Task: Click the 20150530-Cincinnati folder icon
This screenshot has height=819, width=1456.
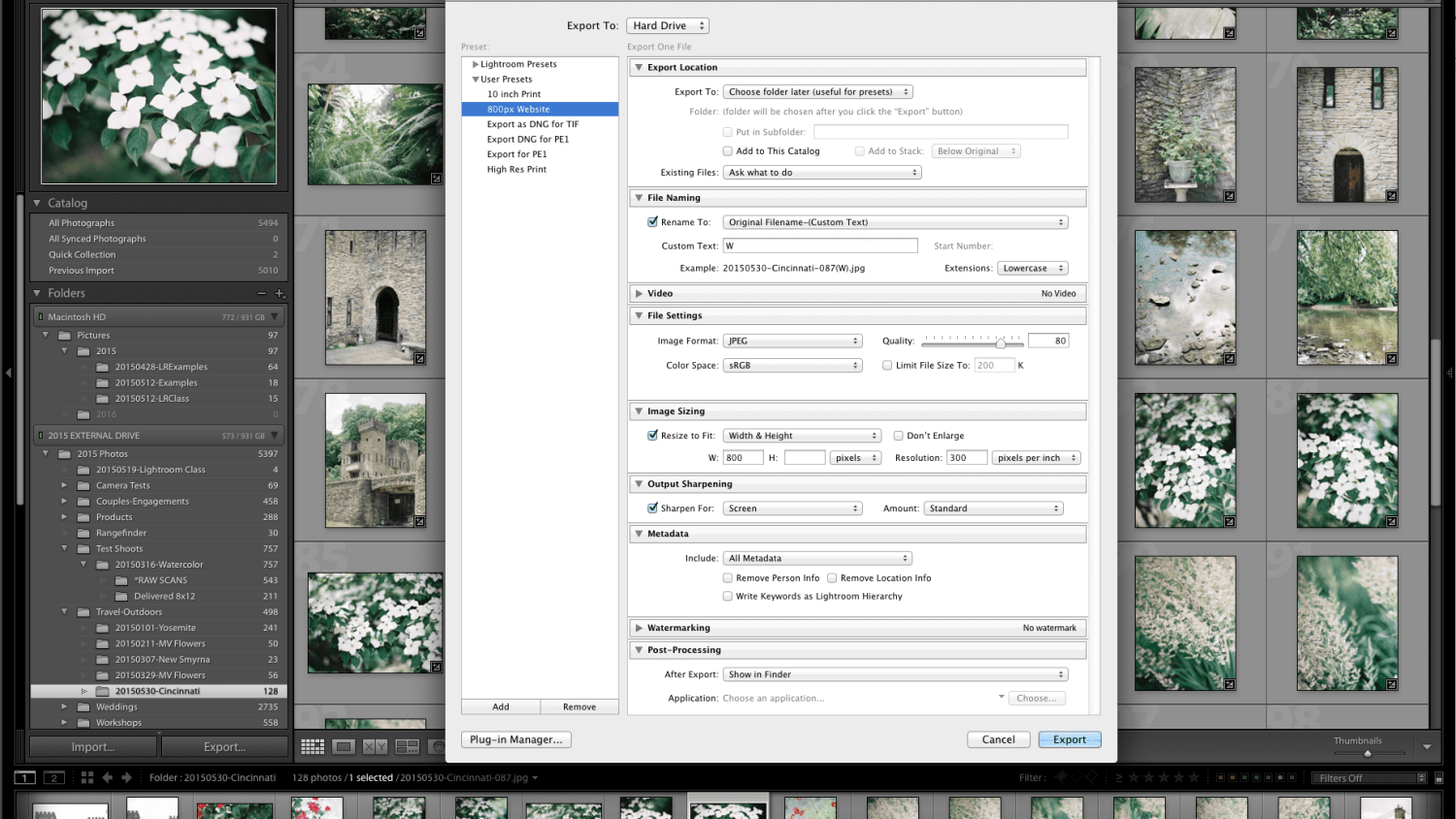Action: click(102, 691)
